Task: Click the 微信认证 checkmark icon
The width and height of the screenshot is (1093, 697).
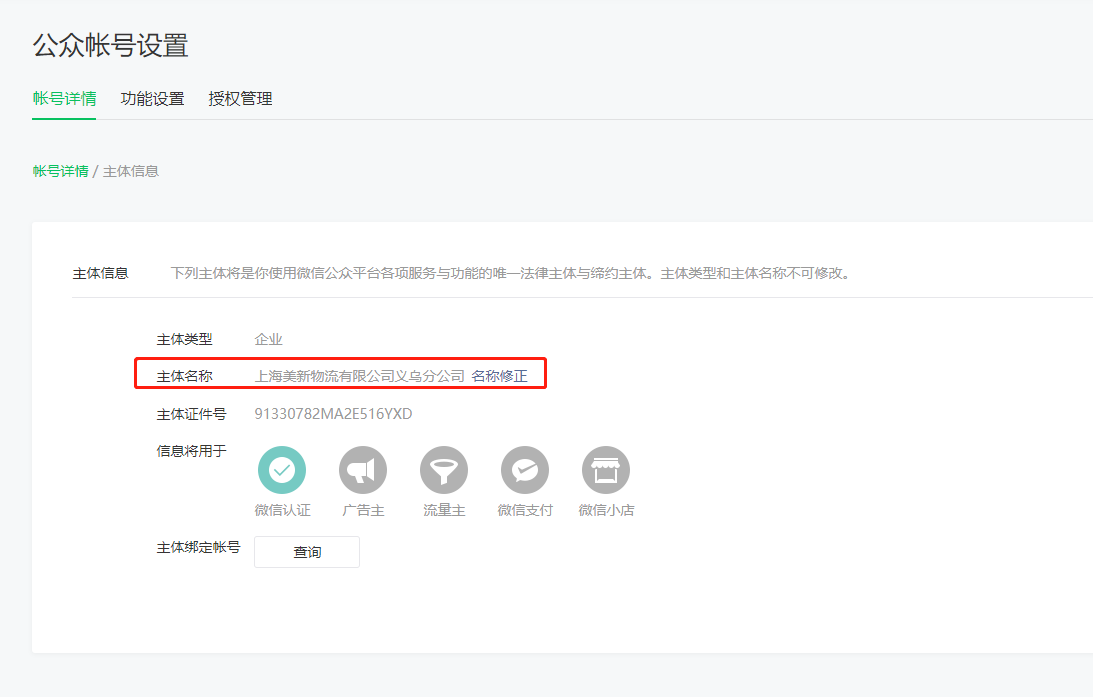Action: click(282, 470)
